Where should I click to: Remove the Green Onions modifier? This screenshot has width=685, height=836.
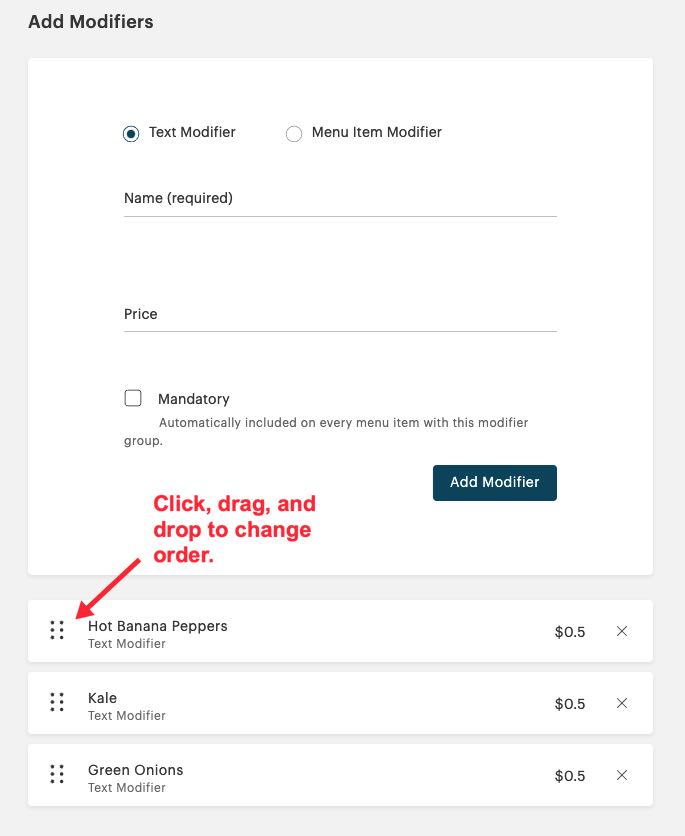click(x=622, y=775)
